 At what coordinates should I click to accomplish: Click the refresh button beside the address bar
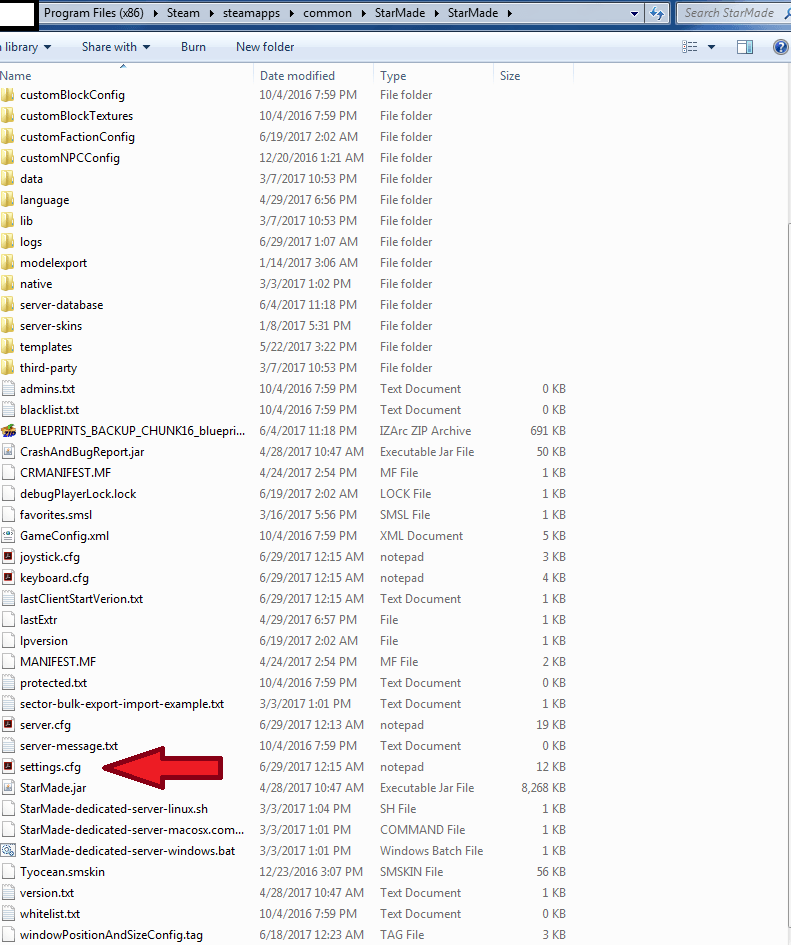click(x=657, y=13)
